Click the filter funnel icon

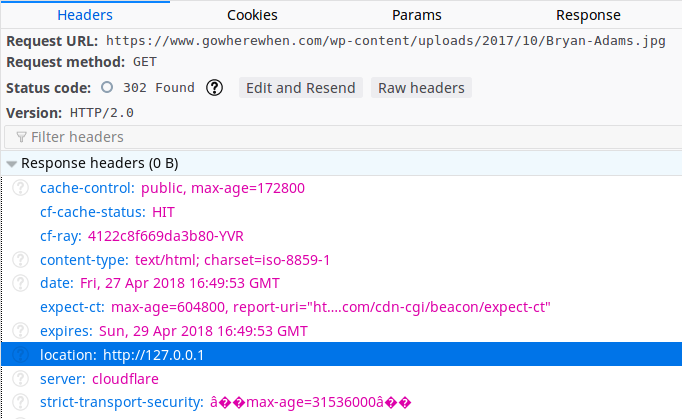pyautogui.click(x=21, y=137)
